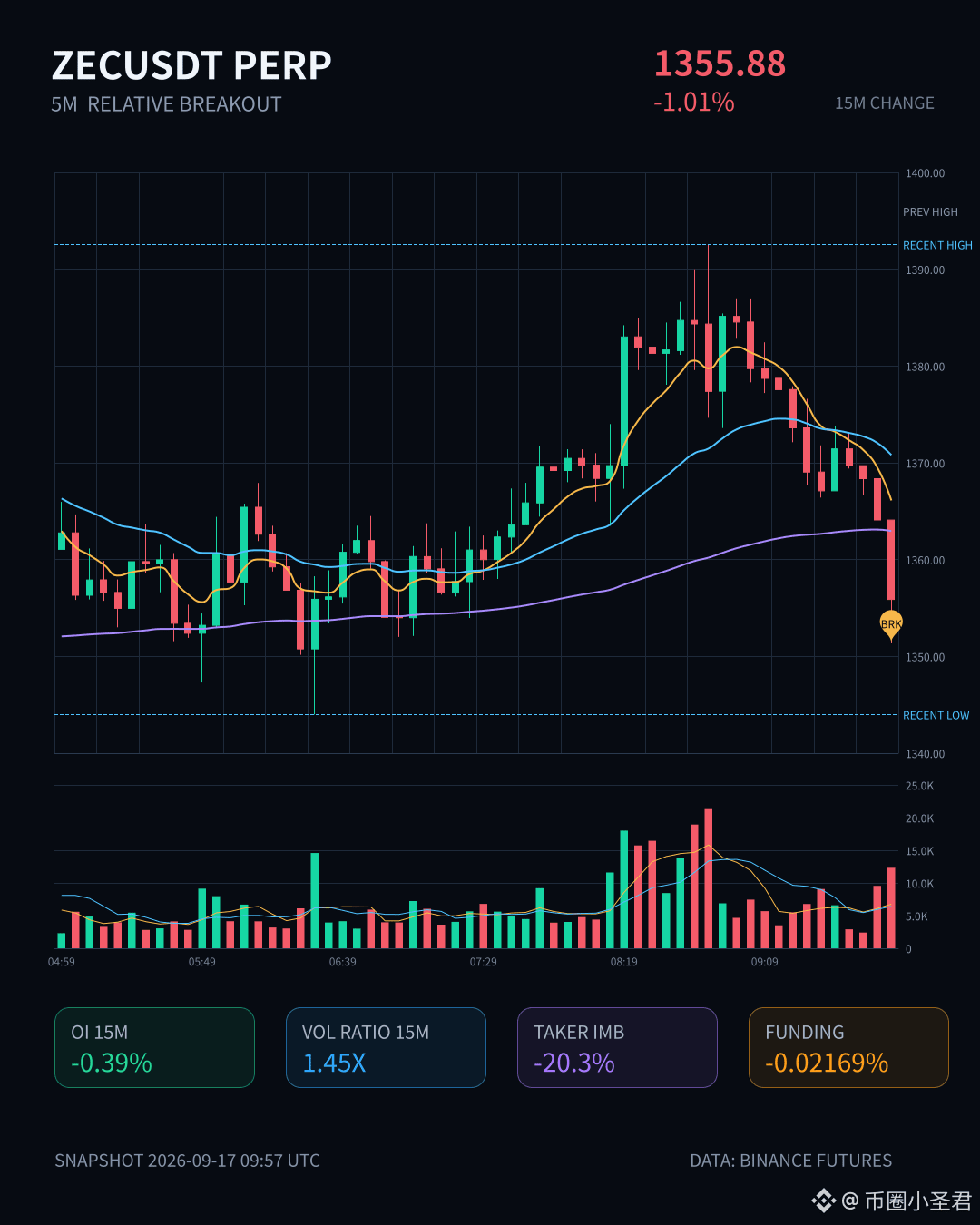Open the TAKER IMB card
980x1225 pixels.
coord(617,1047)
